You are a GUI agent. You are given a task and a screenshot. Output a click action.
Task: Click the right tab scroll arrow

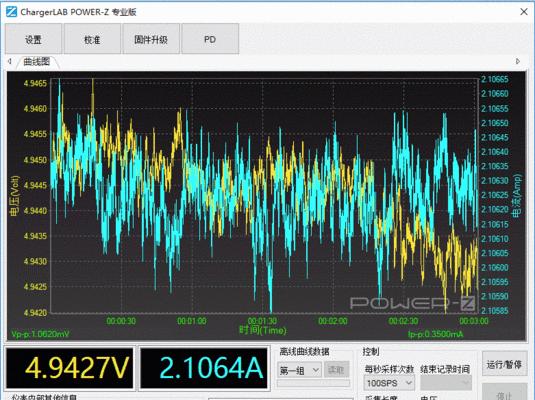[518, 61]
